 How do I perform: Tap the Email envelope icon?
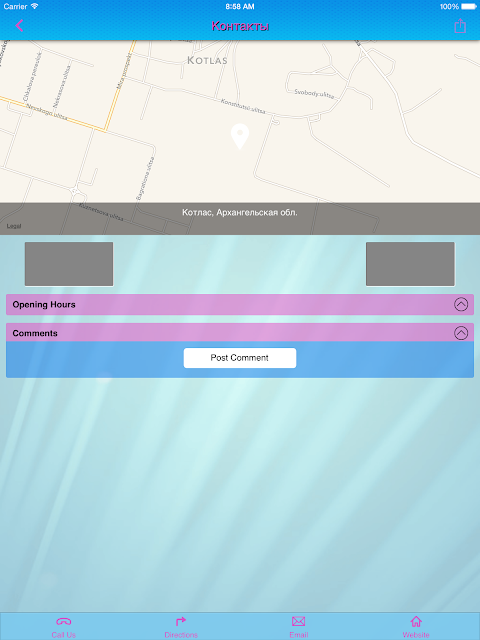click(298, 621)
